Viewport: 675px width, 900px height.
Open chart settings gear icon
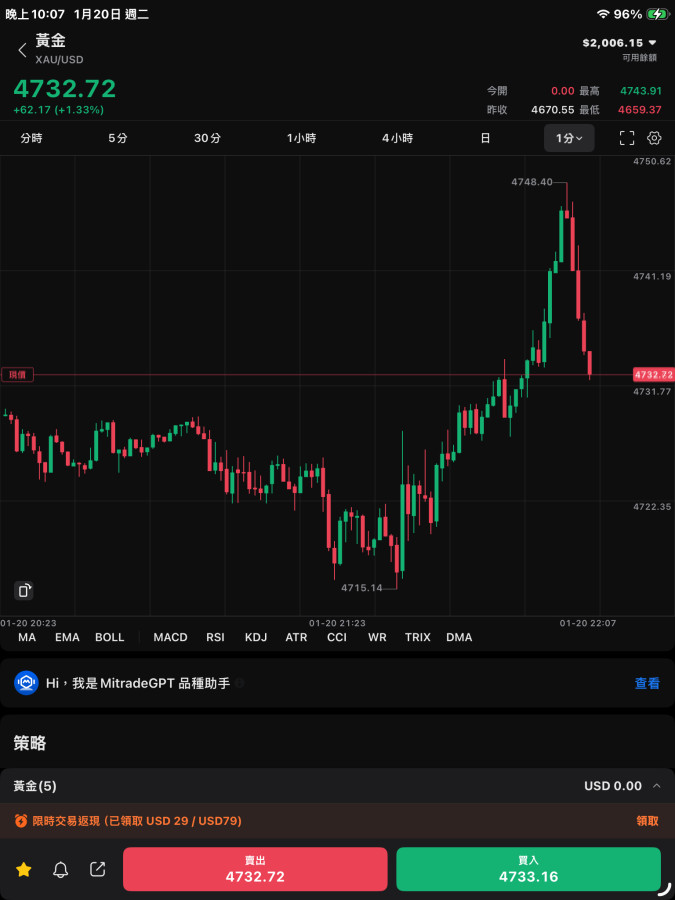point(654,138)
